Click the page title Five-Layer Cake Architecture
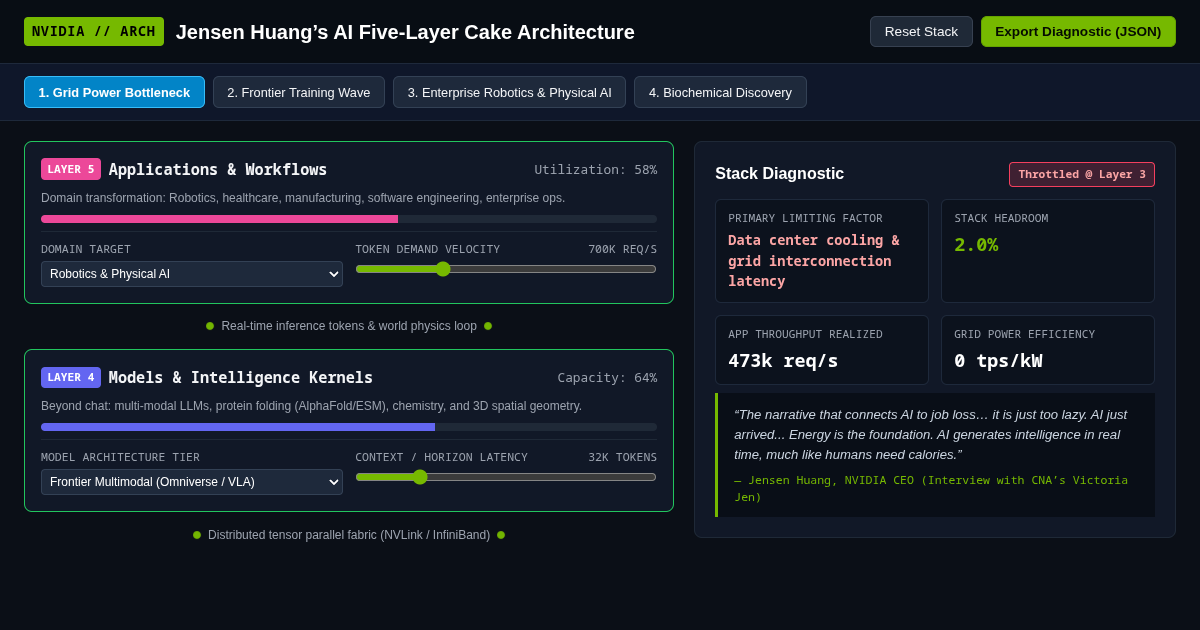 pyautogui.click(x=405, y=32)
